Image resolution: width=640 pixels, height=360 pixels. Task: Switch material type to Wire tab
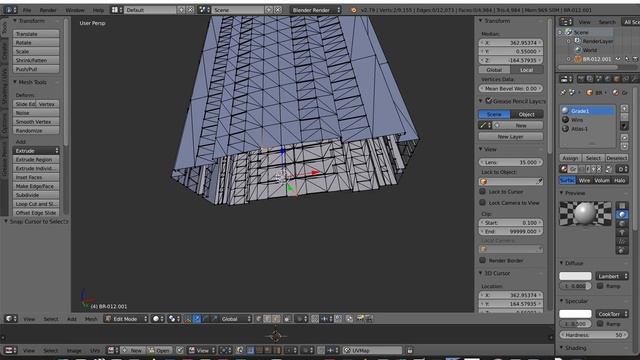pos(584,180)
